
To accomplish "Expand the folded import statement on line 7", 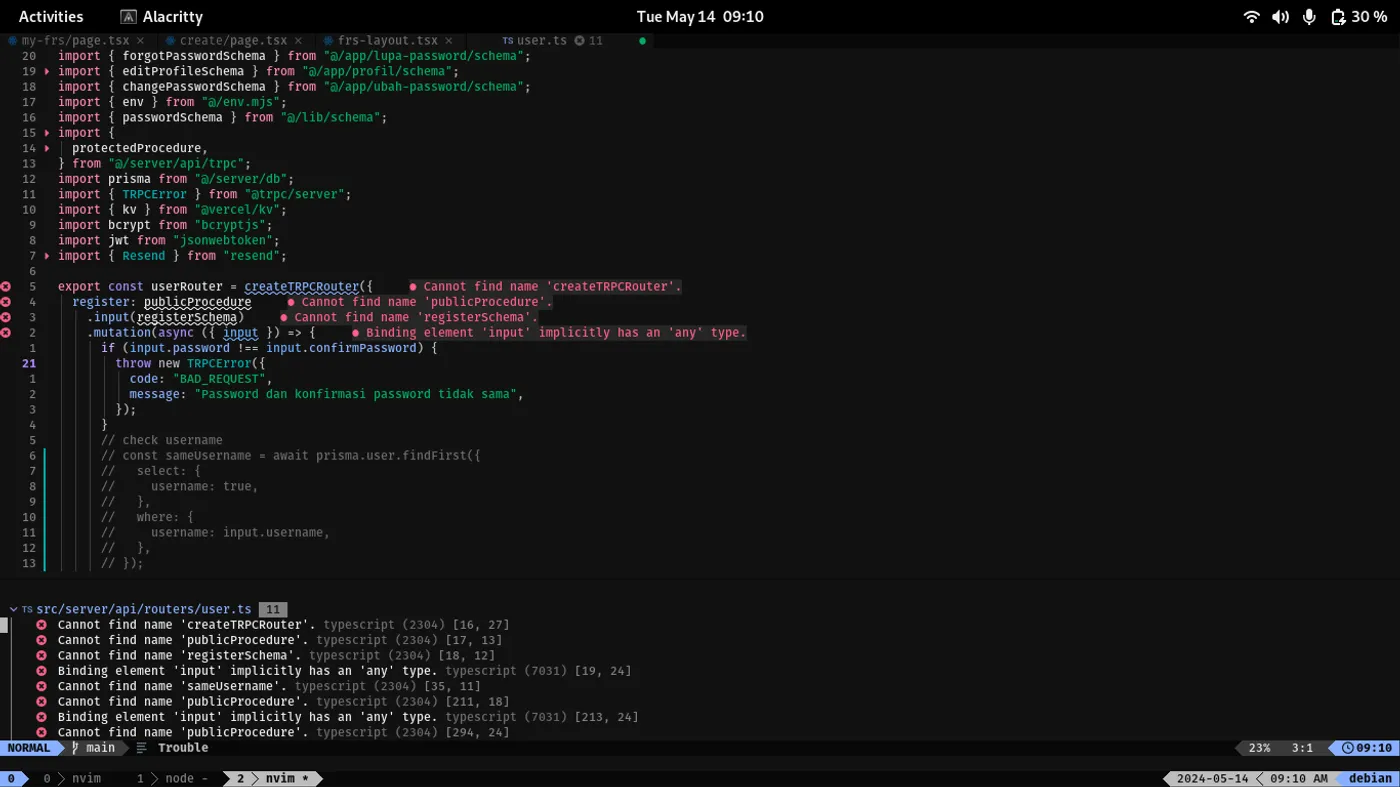I will pos(45,255).
